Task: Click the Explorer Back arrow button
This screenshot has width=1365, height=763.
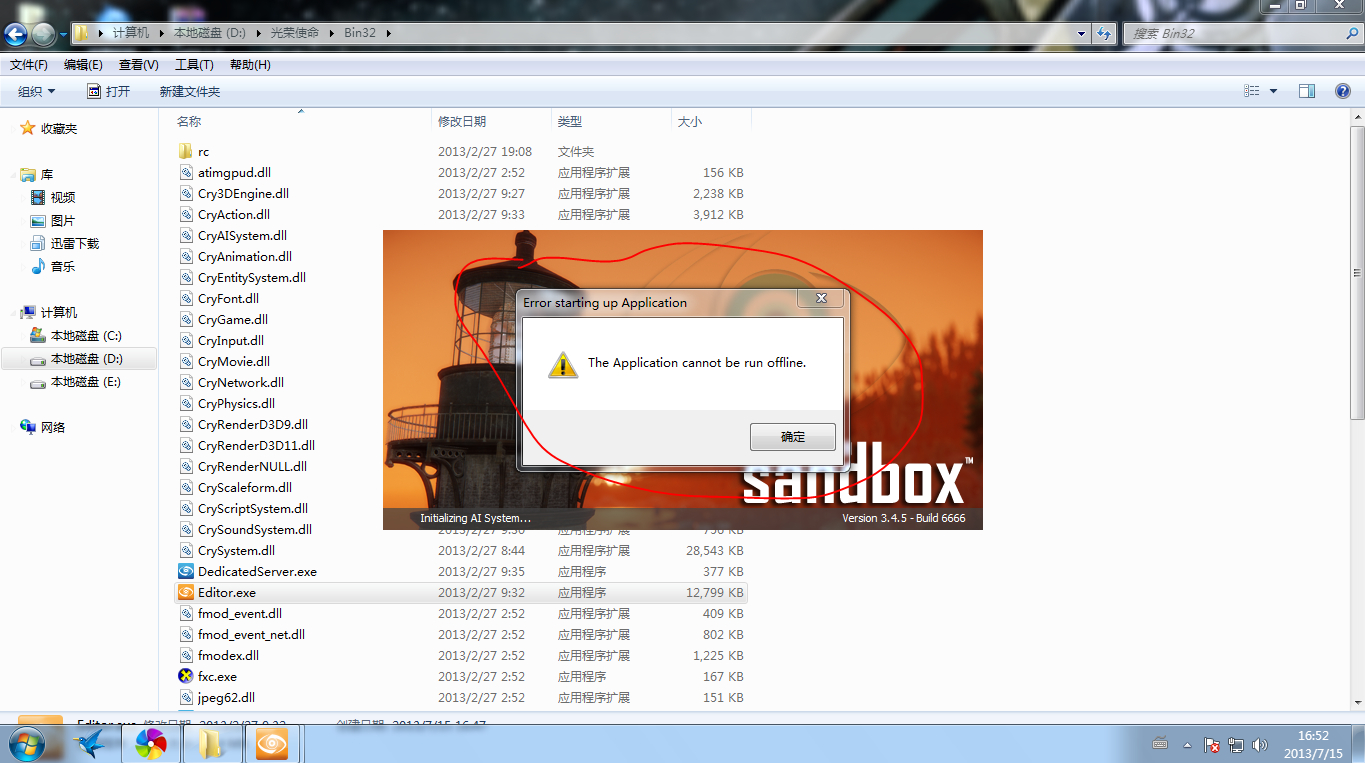Action: pyautogui.click(x=16, y=33)
